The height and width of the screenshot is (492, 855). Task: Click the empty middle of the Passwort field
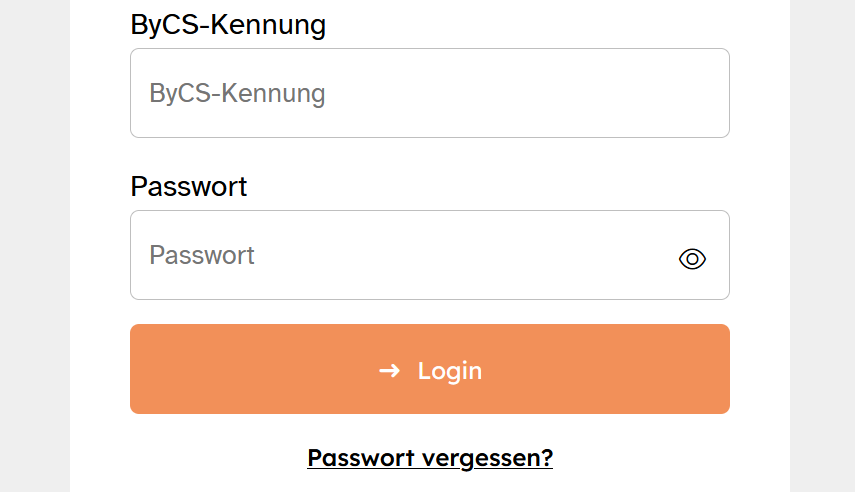pyautogui.click(x=450, y=255)
